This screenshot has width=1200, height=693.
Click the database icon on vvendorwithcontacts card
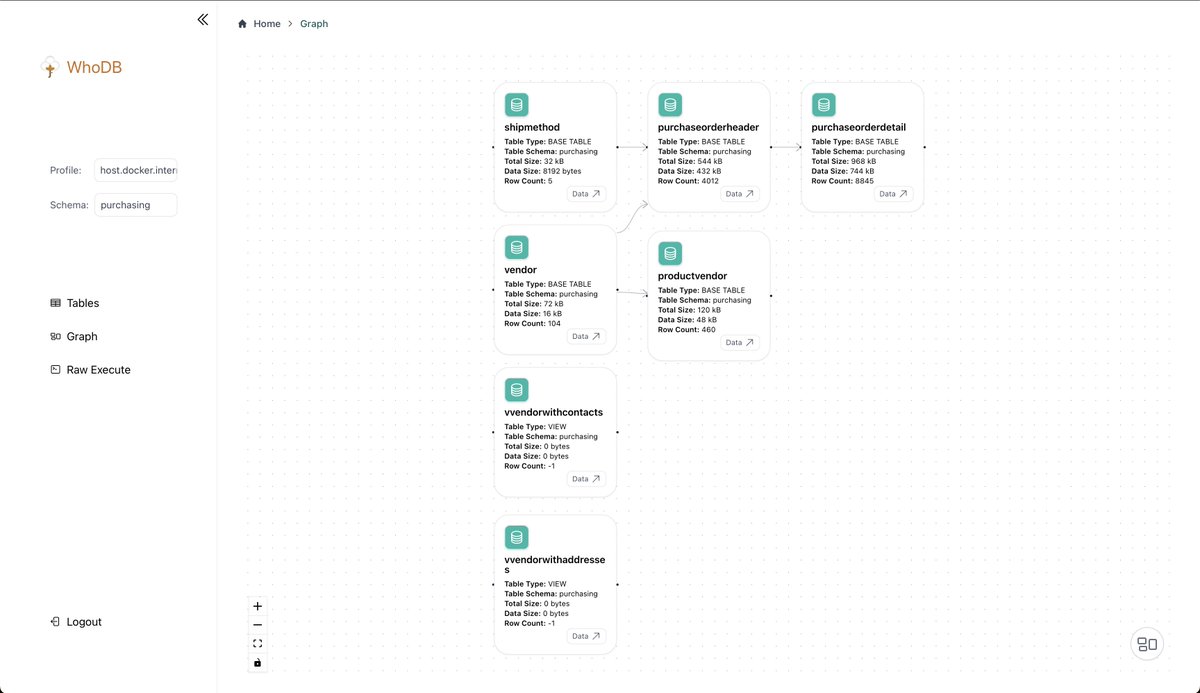(x=516, y=389)
